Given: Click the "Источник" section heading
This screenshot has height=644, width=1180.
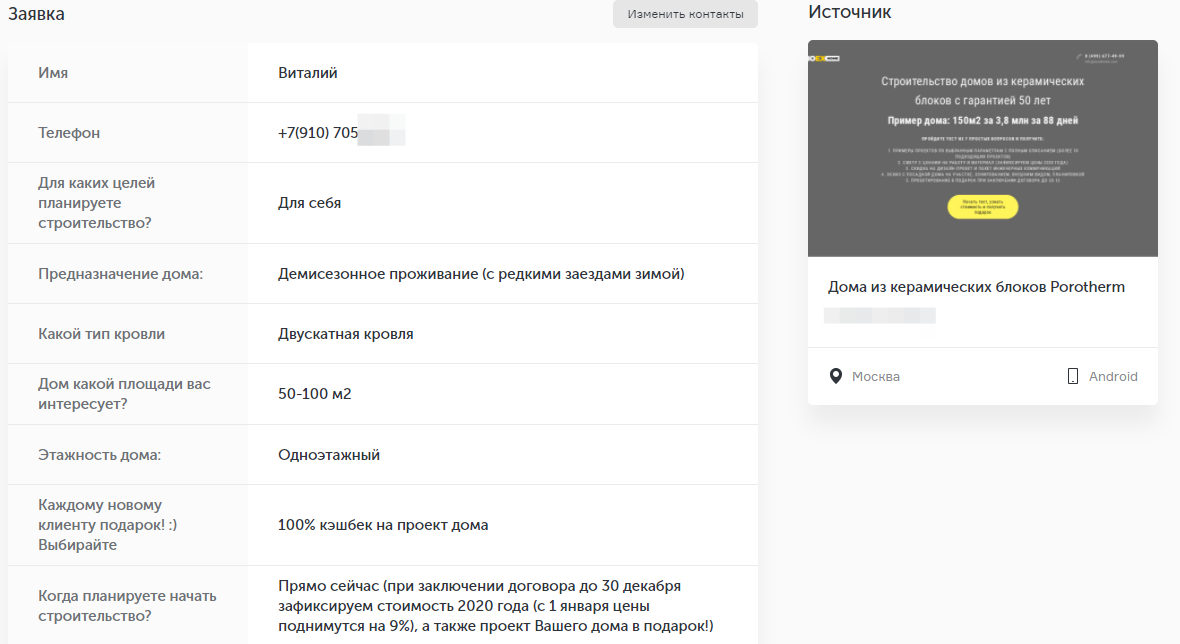Looking at the screenshot, I should 849,12.
